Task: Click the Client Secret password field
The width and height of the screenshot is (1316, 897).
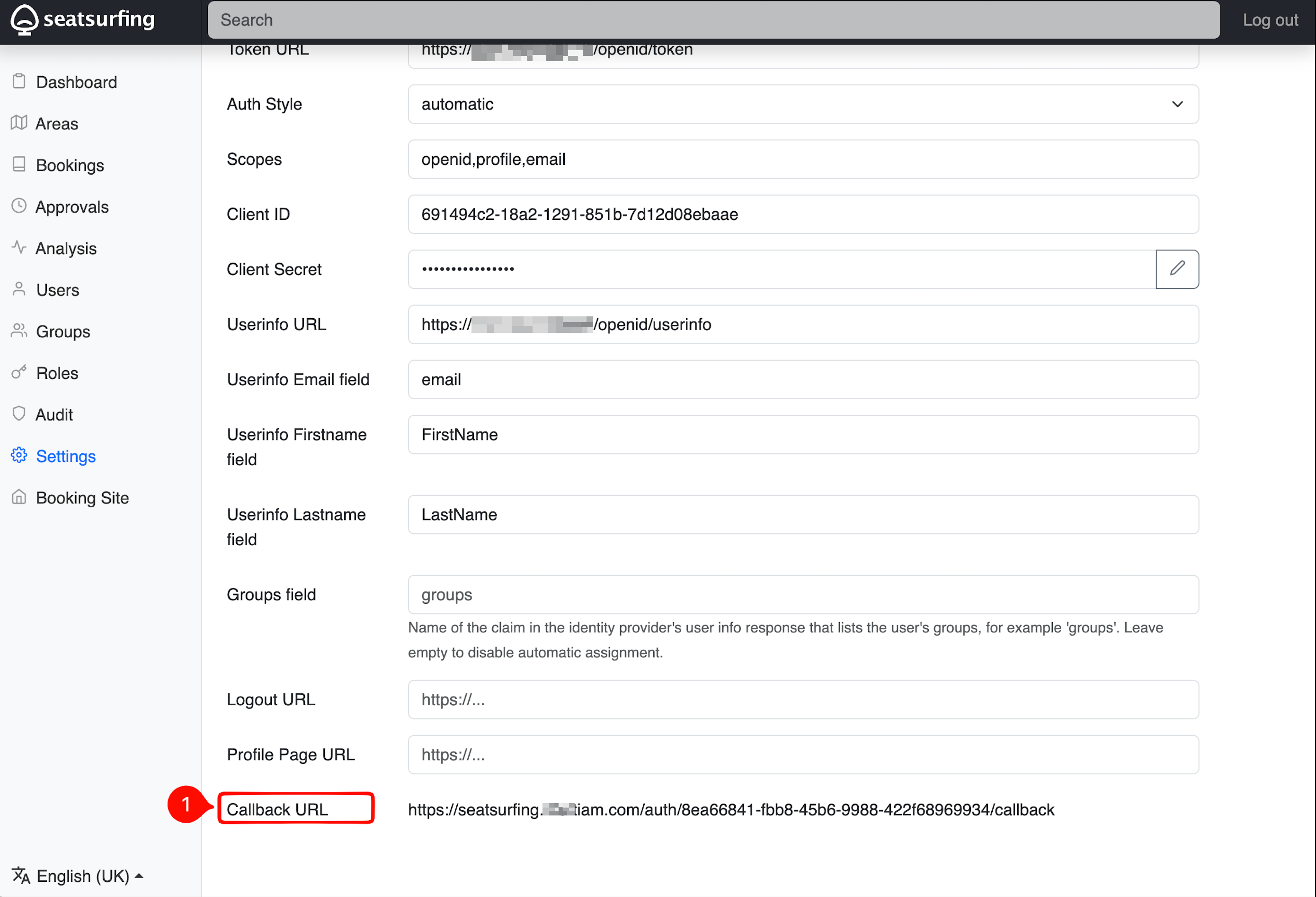Action: coord(782,269)
